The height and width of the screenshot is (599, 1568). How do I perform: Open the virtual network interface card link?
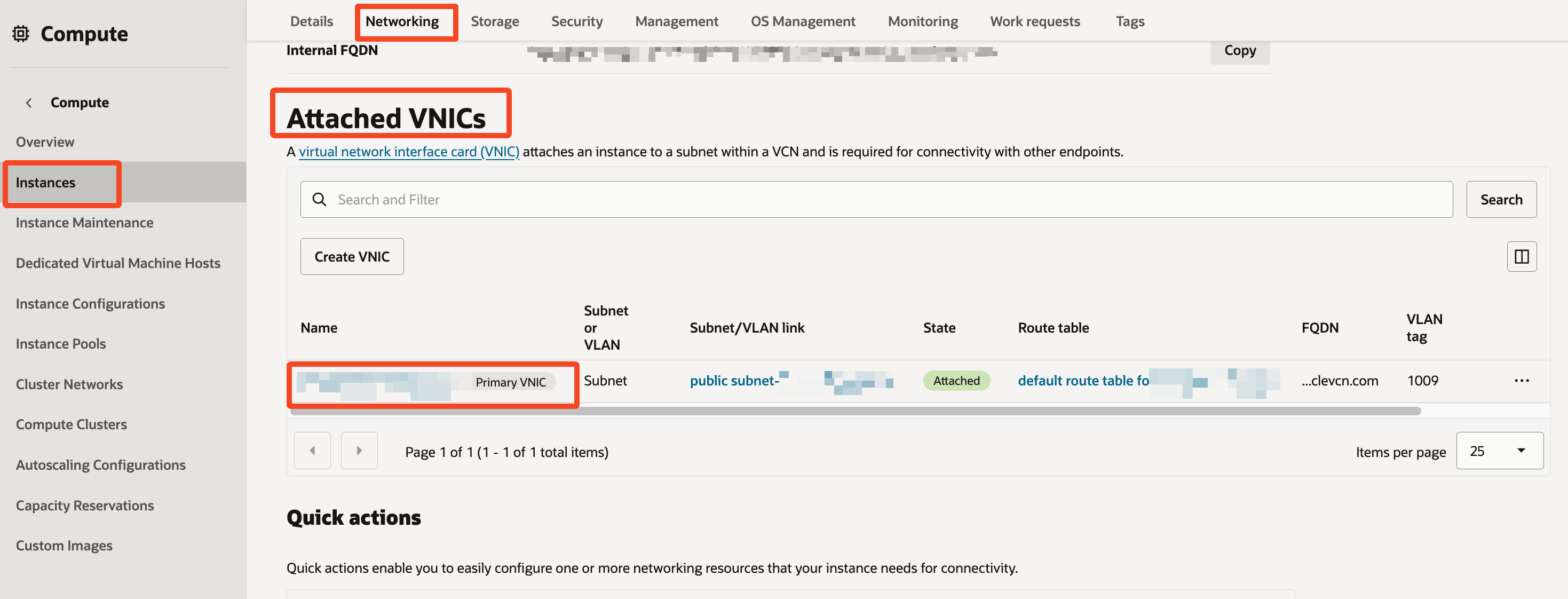(x=408, y=152)
